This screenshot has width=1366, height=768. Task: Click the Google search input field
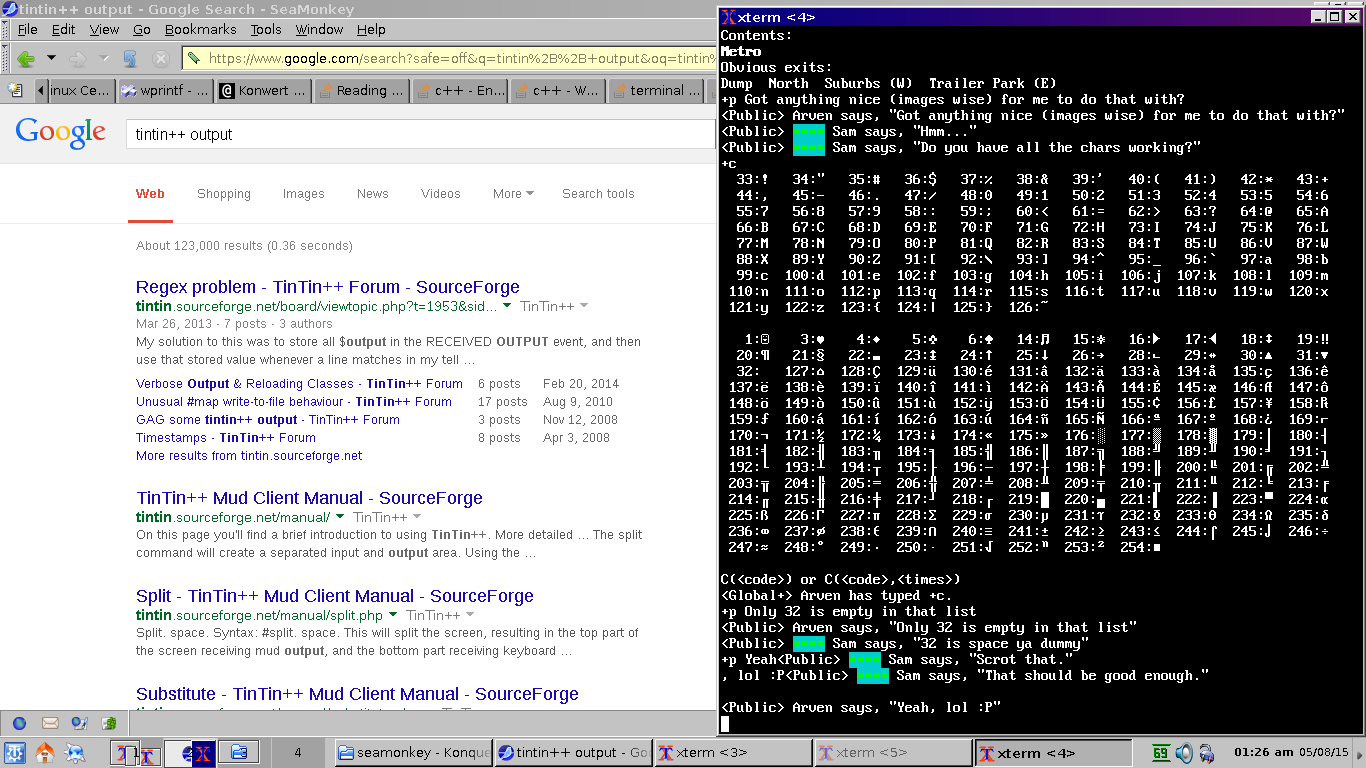(420, 134)
